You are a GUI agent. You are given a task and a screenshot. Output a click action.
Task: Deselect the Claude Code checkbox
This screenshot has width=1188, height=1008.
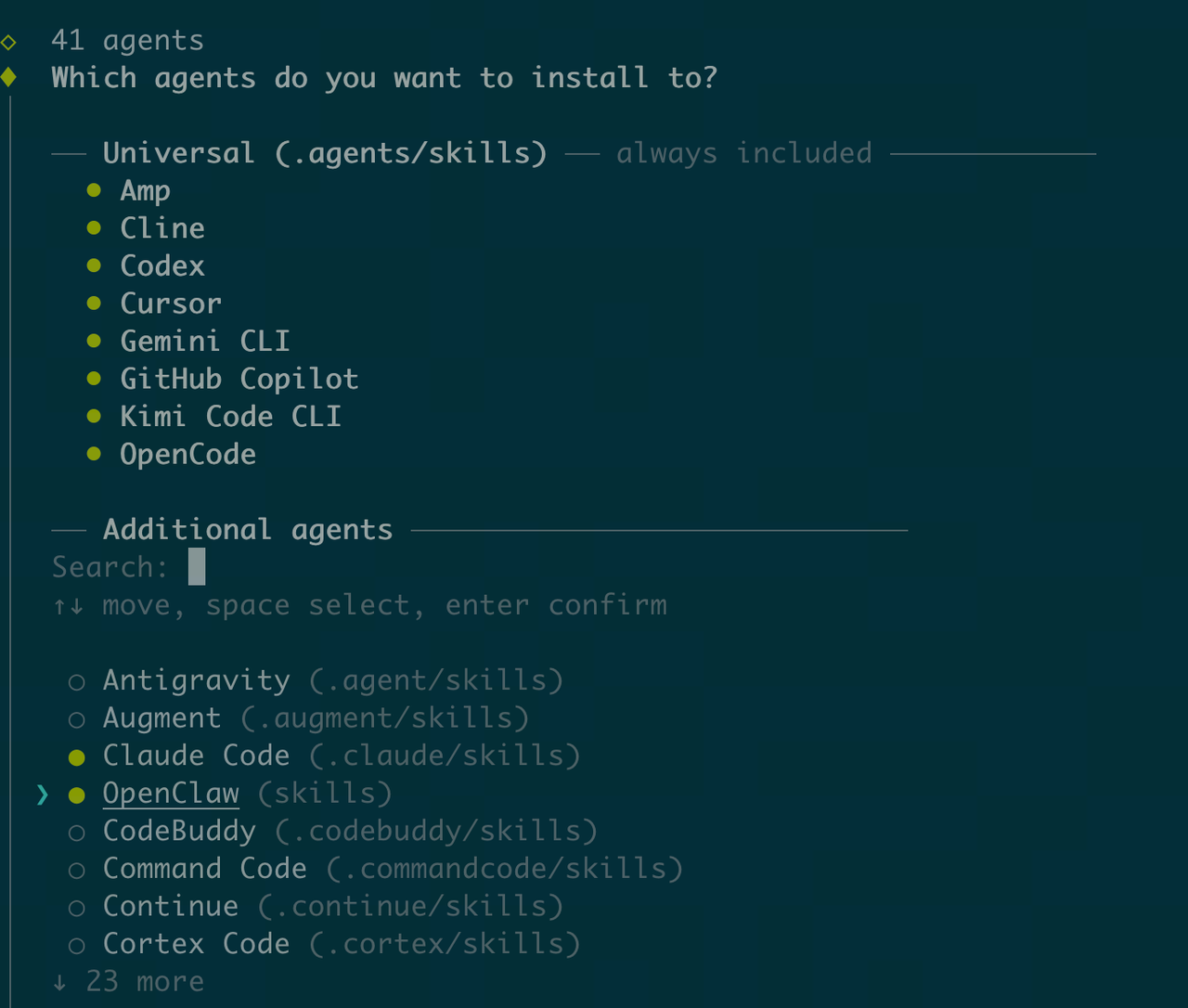point(77,757)
